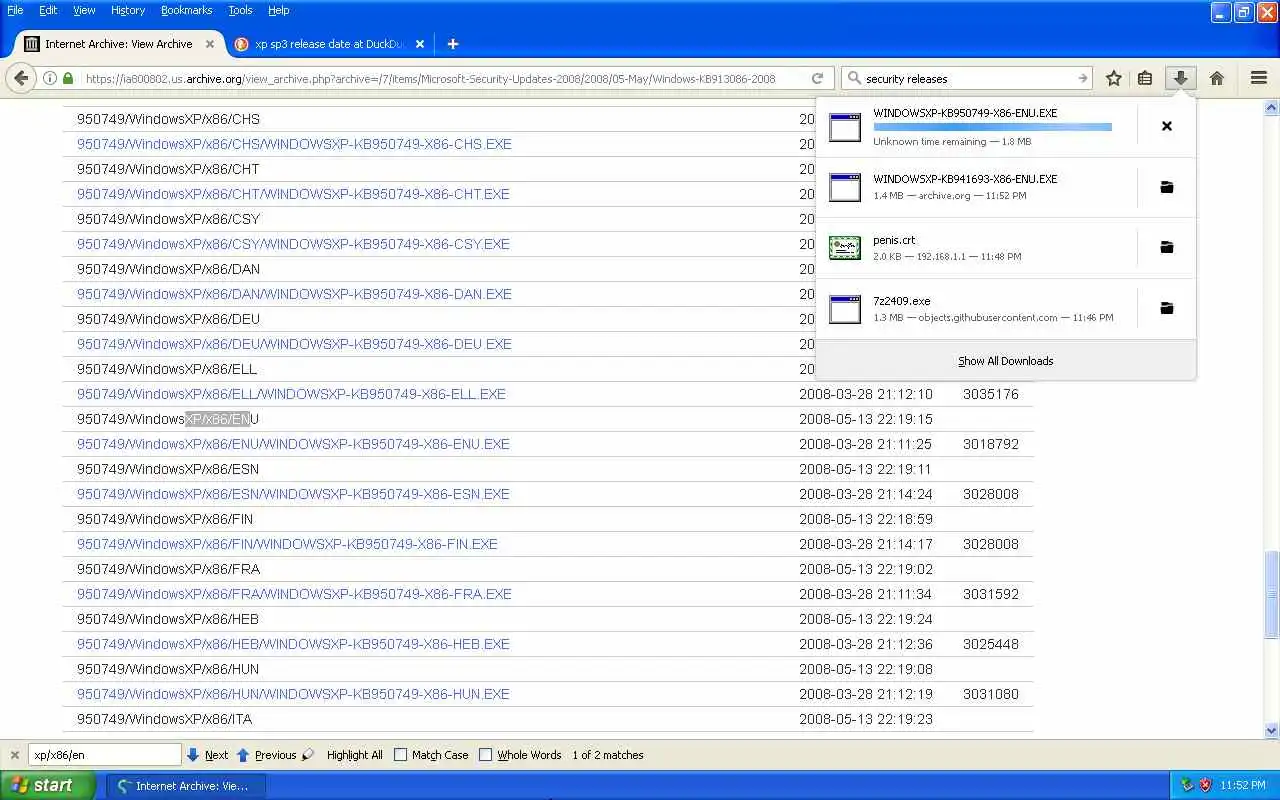This screenshot has height=800, width=1280.
Task: Open the Windows Start menu
Action: [48, 785]
